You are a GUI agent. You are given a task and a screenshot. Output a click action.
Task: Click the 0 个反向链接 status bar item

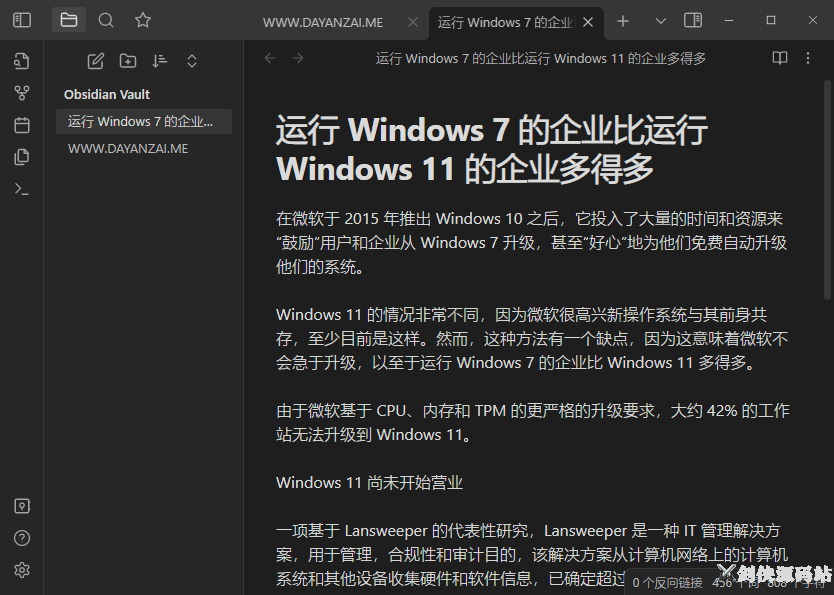(x=668, y=583)
